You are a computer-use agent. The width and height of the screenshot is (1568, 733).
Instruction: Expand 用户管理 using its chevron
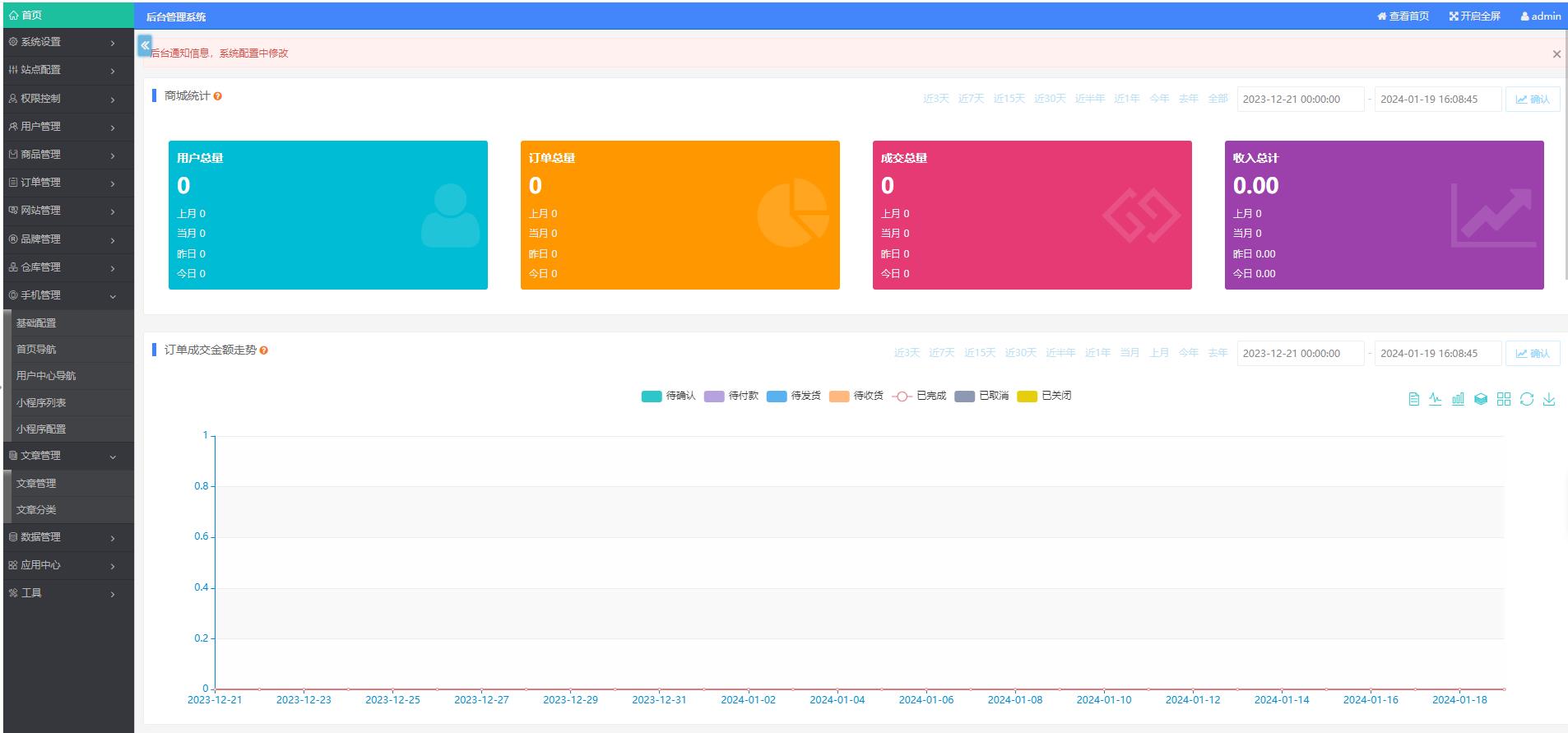point(113,128)
